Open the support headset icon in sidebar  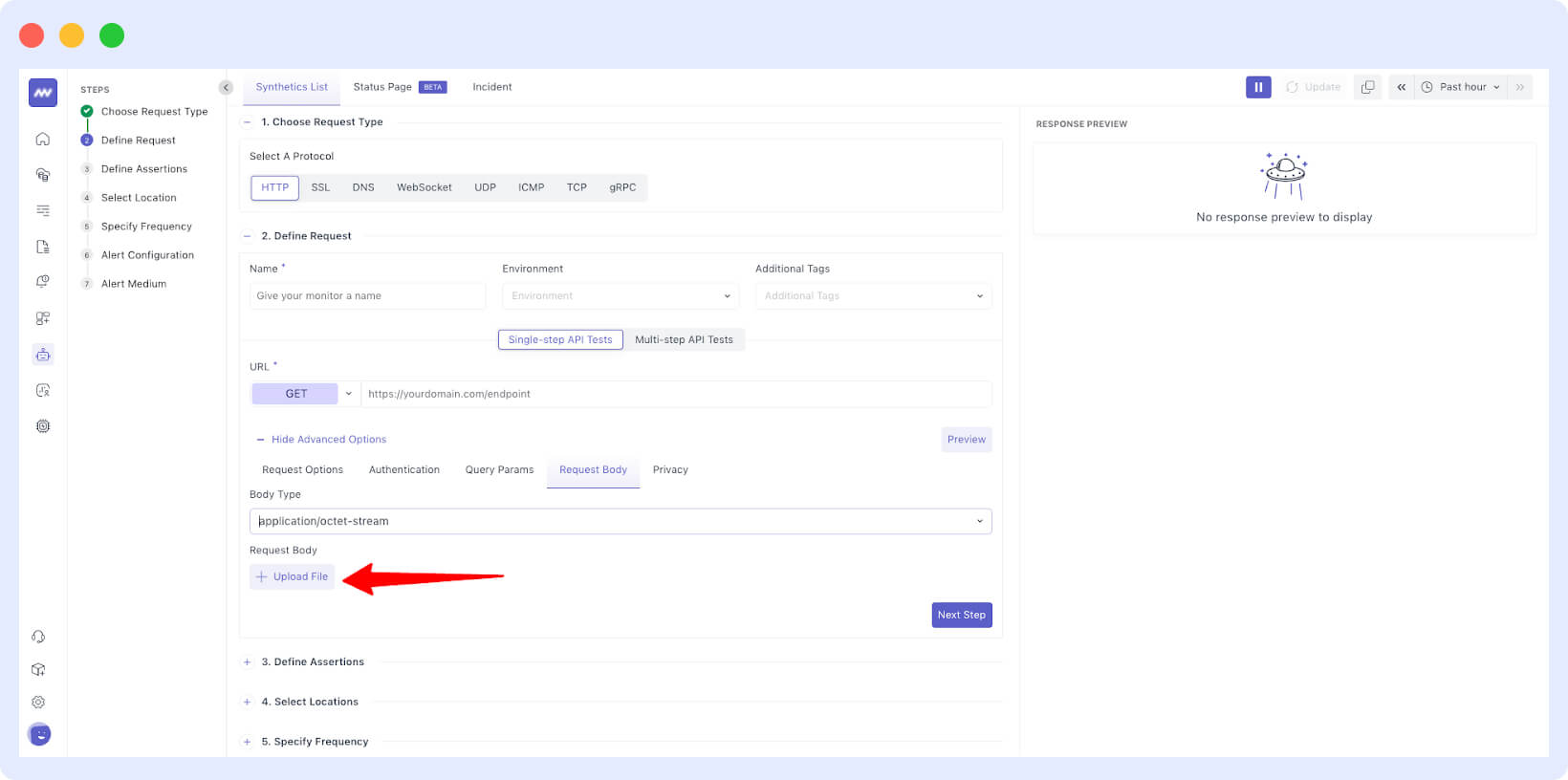(39, 637)
